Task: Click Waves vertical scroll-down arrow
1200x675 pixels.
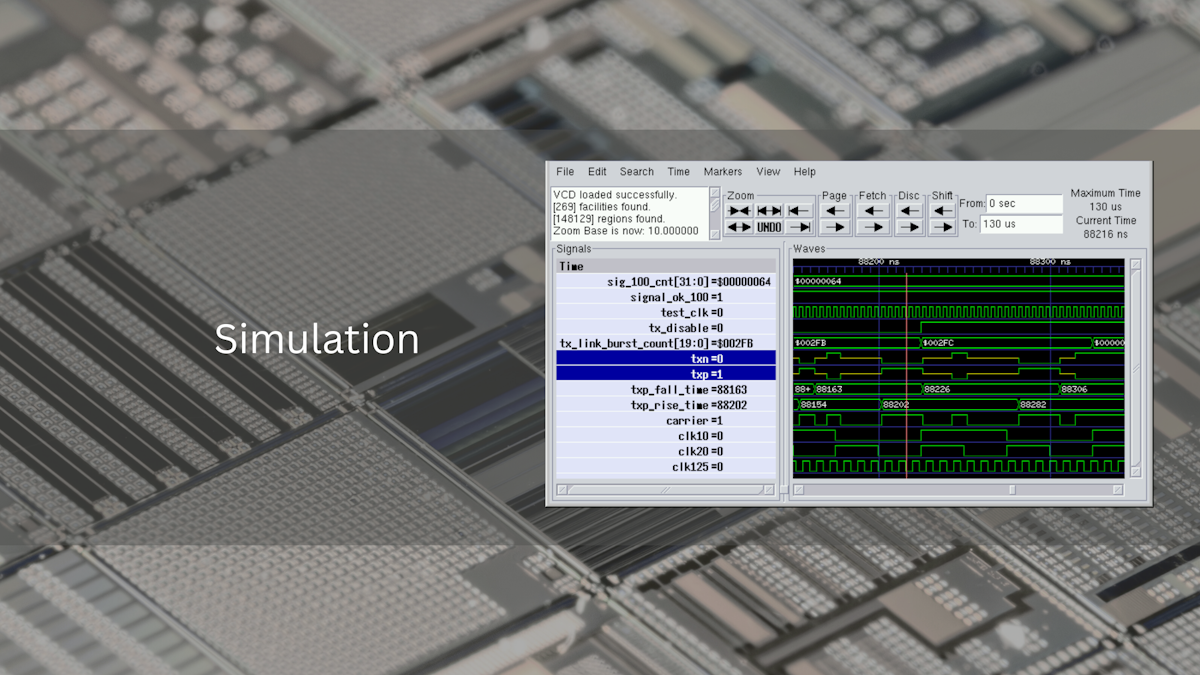Action: [1135, 470]
